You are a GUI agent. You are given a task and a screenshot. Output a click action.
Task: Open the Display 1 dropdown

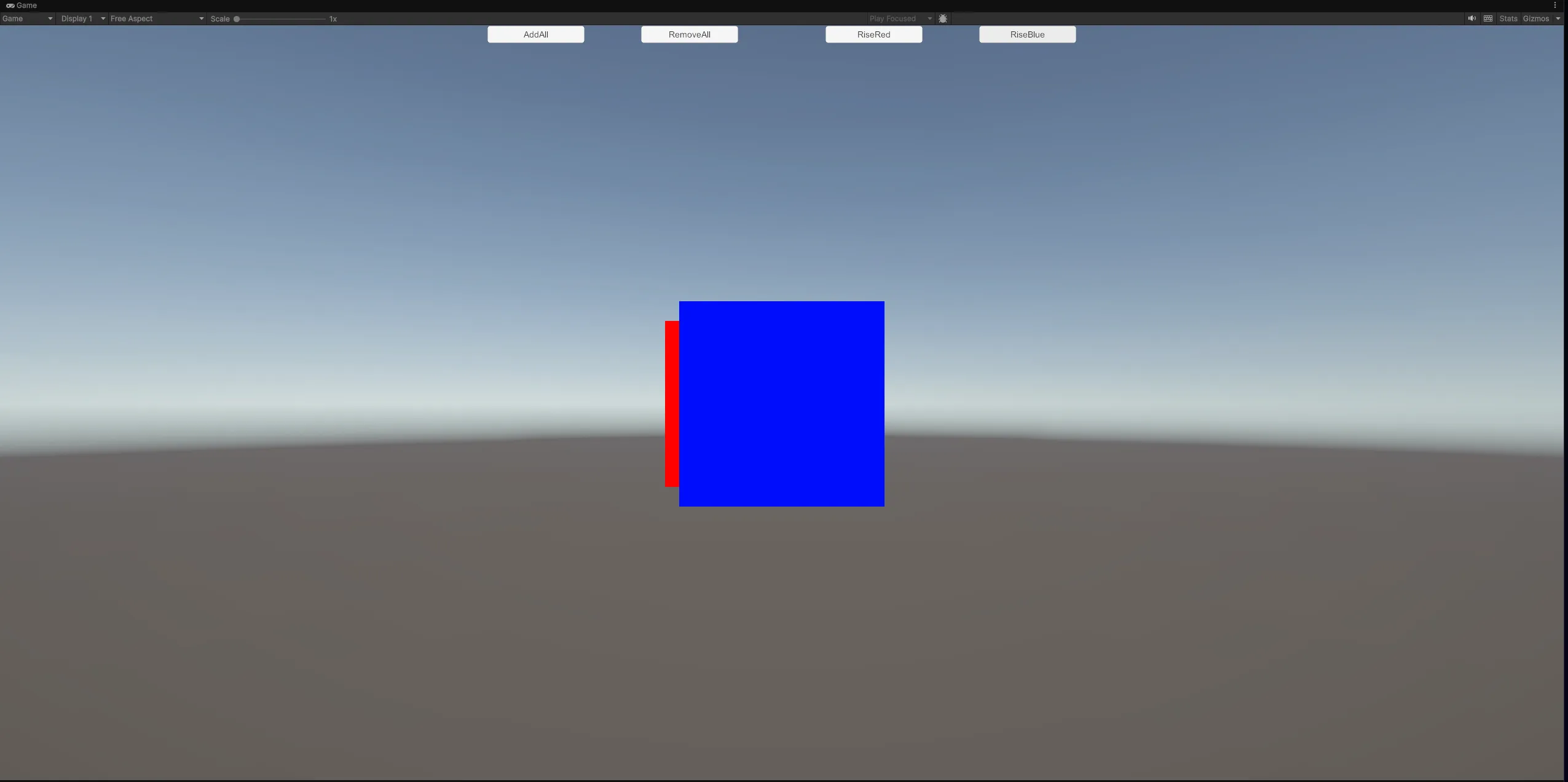coord(82,18)
